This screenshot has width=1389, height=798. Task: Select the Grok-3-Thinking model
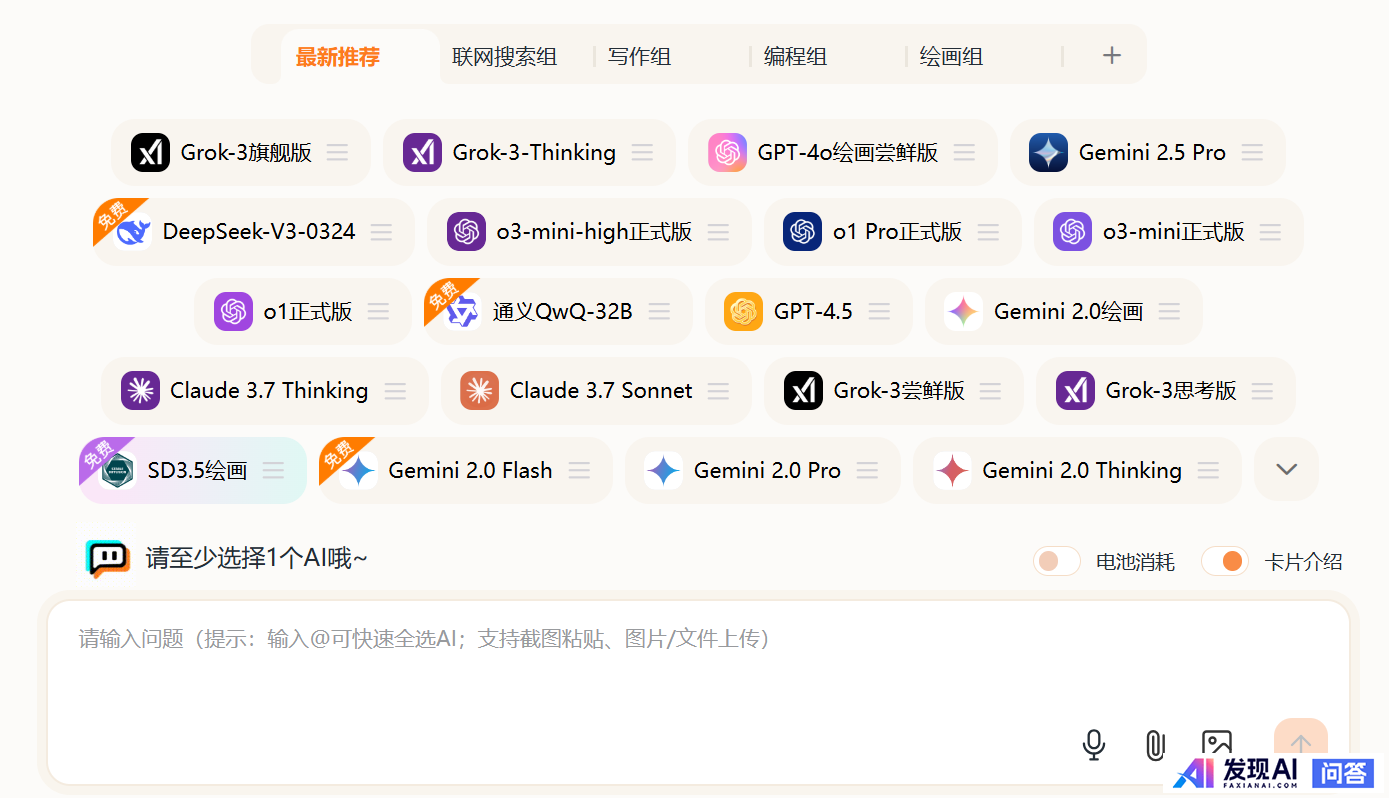(529, 152)
